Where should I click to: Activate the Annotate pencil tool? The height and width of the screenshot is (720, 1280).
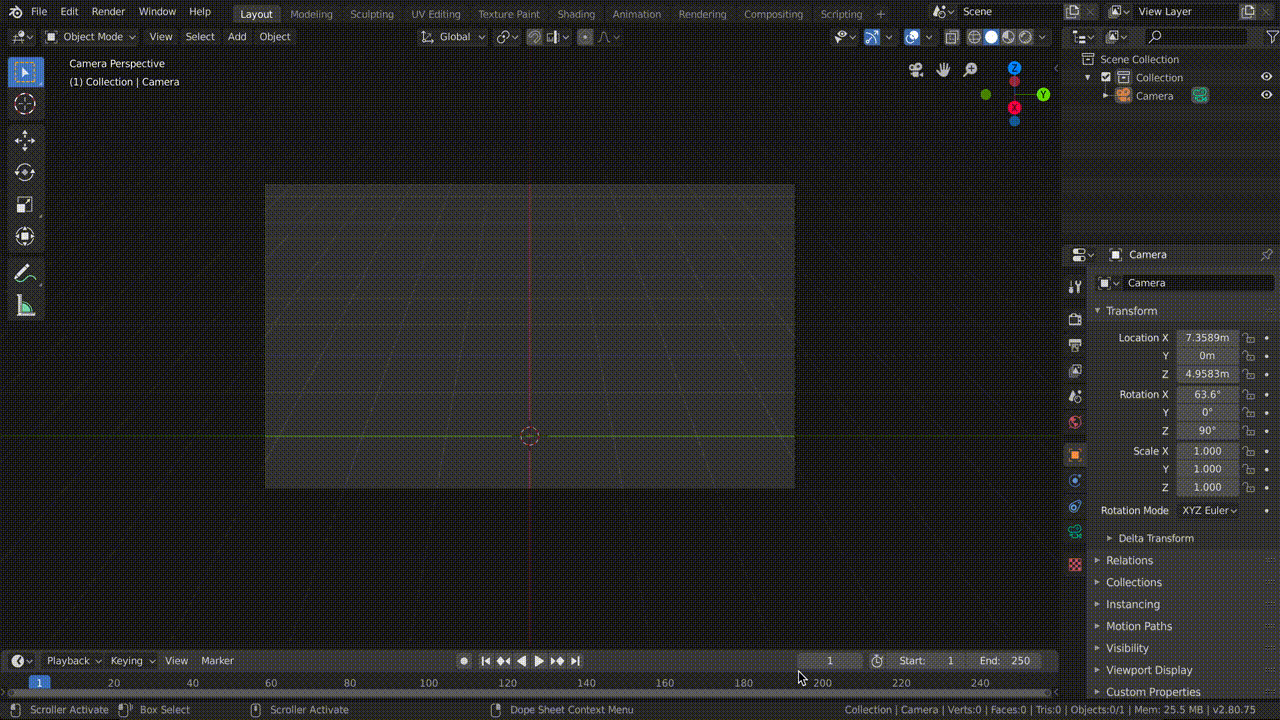(25, 274)
